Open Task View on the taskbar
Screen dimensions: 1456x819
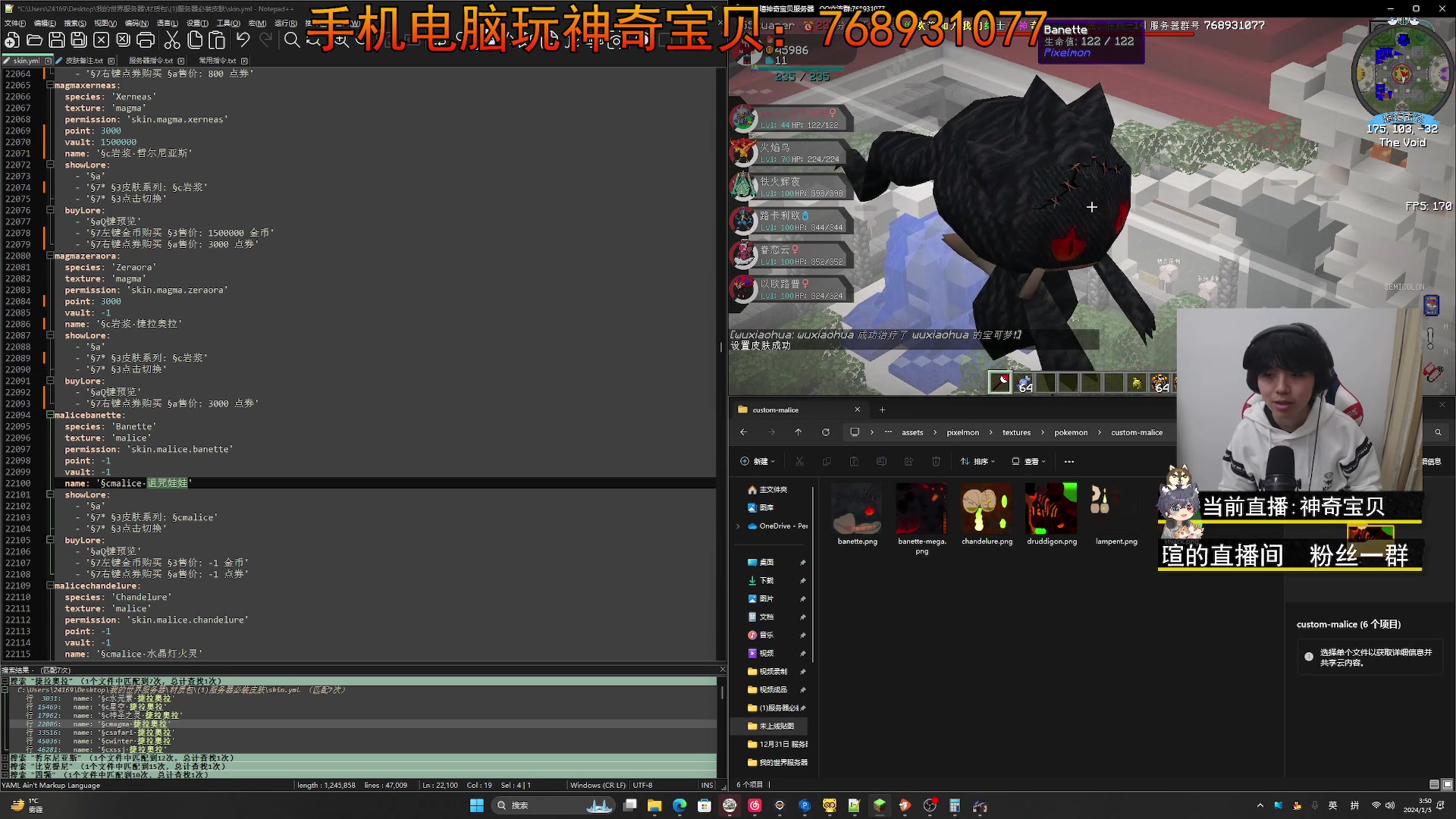pos(629,805)
